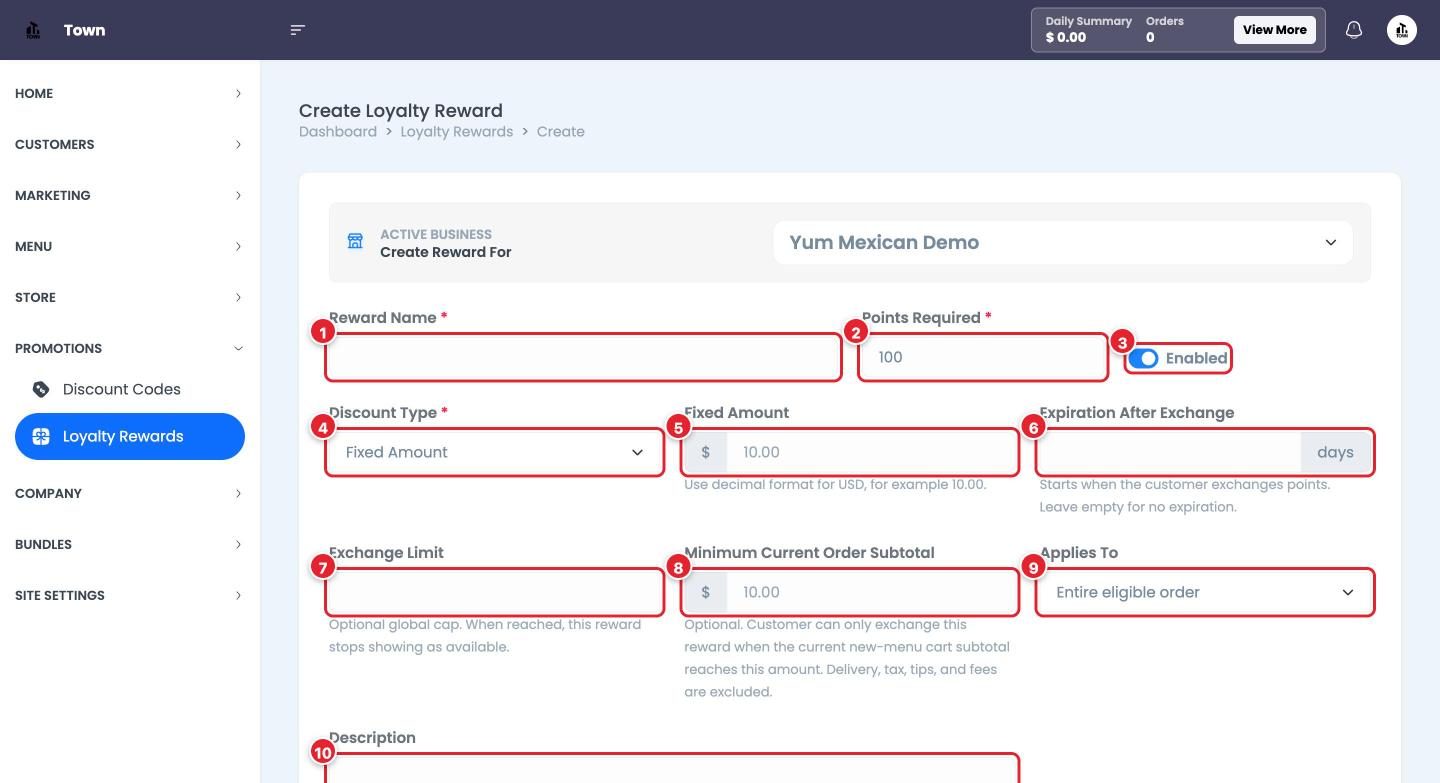1440x783 pixels.
Task: Expand the CUSTOMERS sidebar section
Action: pos(128,144)
